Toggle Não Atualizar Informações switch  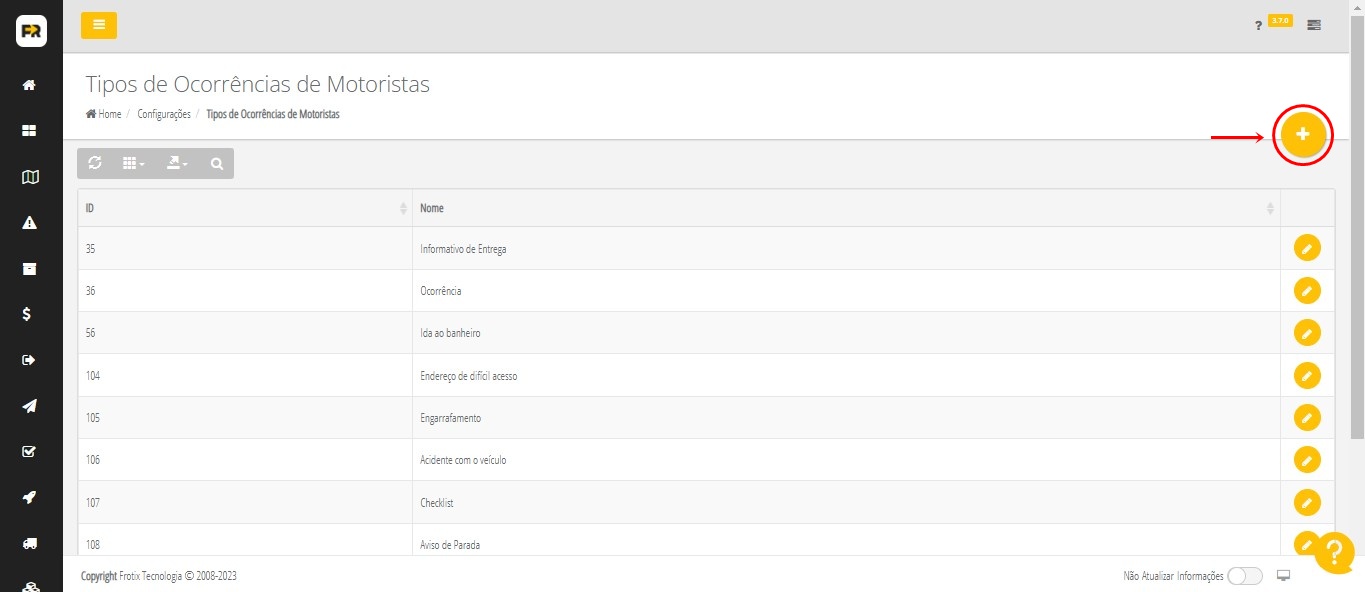[x=1244, y=576]
